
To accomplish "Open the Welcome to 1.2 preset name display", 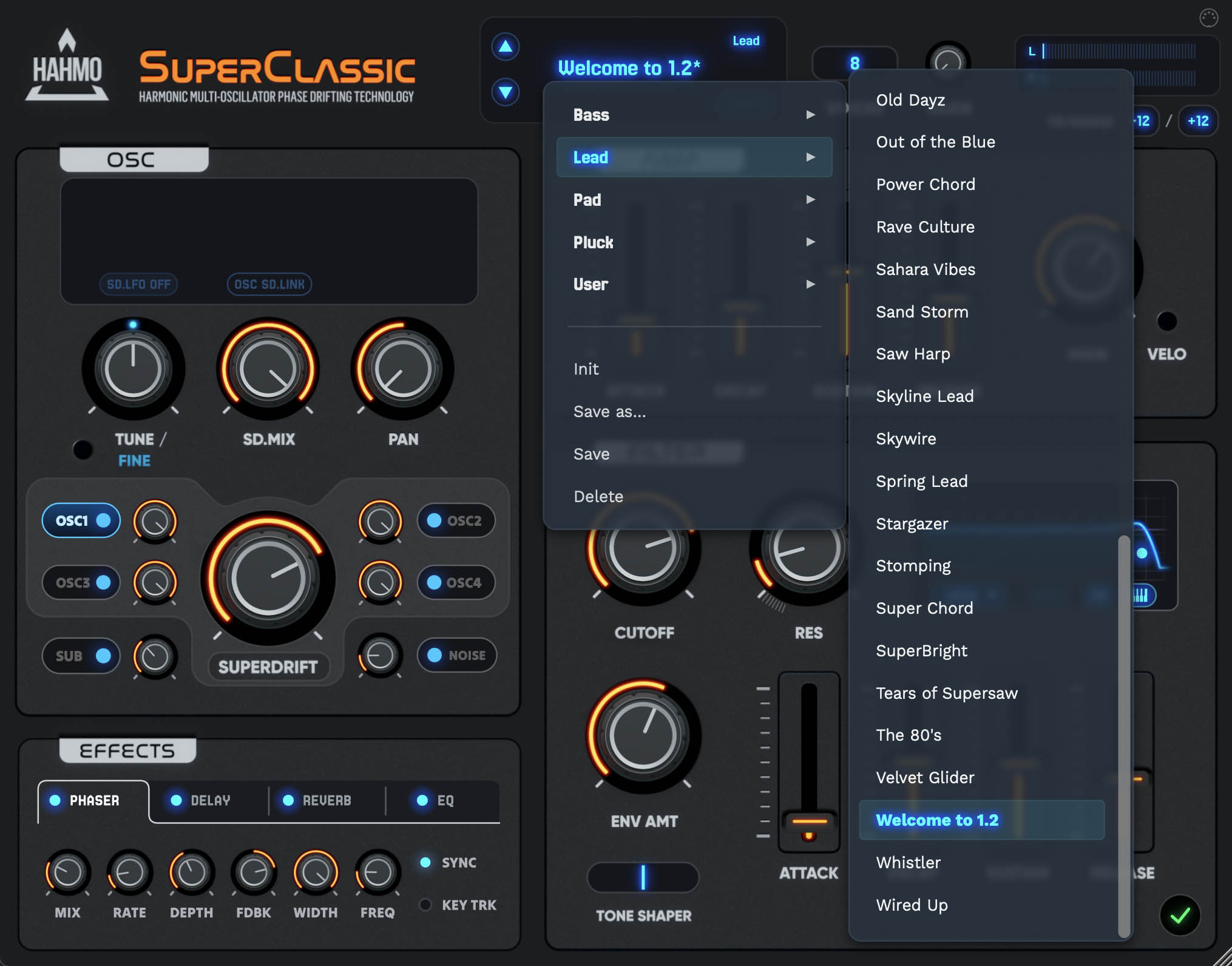I will click(629, 68).
